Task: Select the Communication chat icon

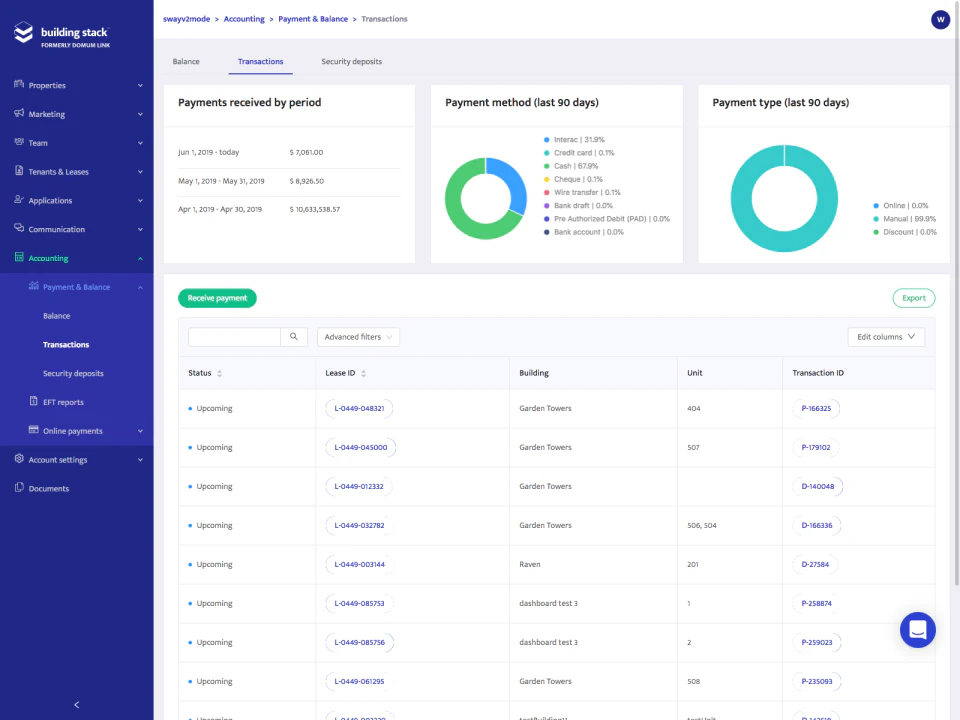Action: tap(17, 228)
